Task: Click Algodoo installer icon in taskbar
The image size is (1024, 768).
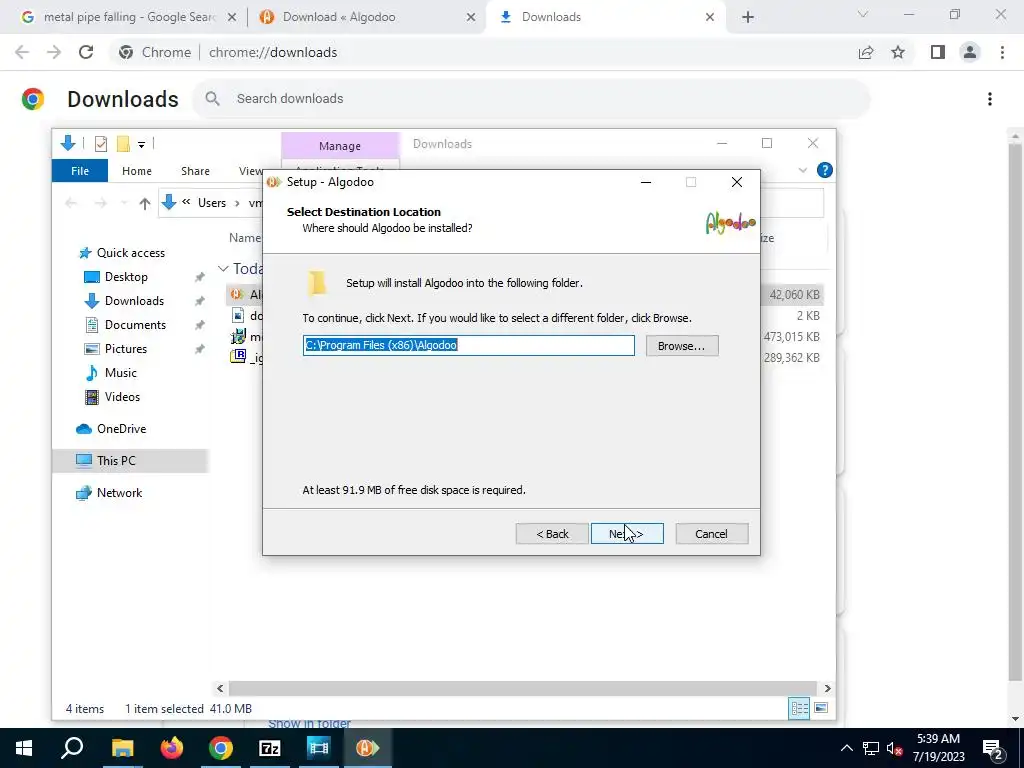Action: point(367,748)
